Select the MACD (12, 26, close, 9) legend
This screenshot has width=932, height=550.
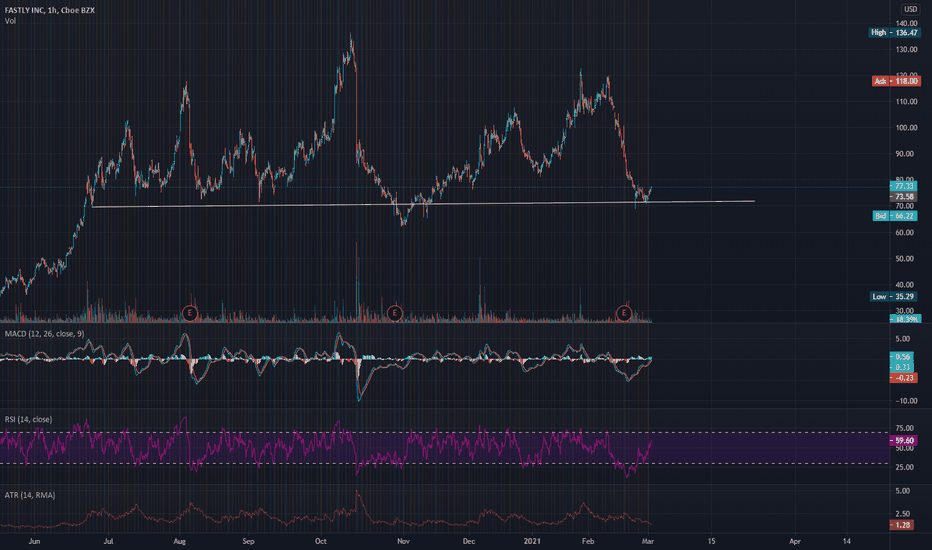pyautogui.click(x=45, y=334)
